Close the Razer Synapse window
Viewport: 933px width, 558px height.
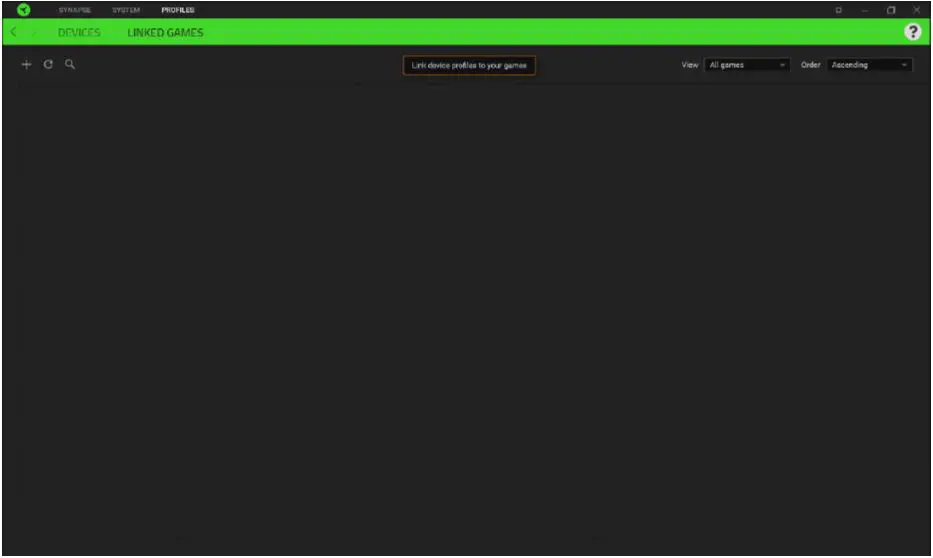tap(916, 10)
